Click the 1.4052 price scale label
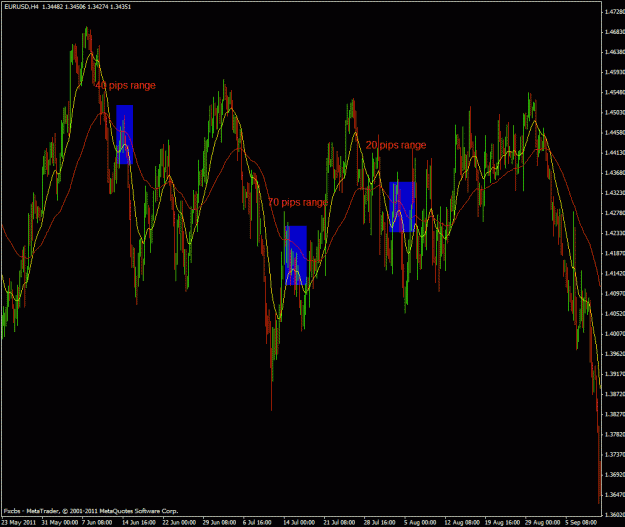The height and width of the screenshot is (527, 625). coord(615,314)
